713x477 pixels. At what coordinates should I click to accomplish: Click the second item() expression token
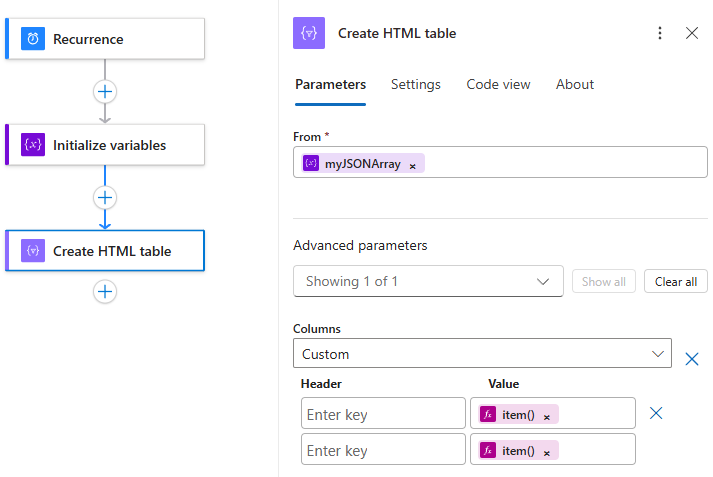point(518,450)
